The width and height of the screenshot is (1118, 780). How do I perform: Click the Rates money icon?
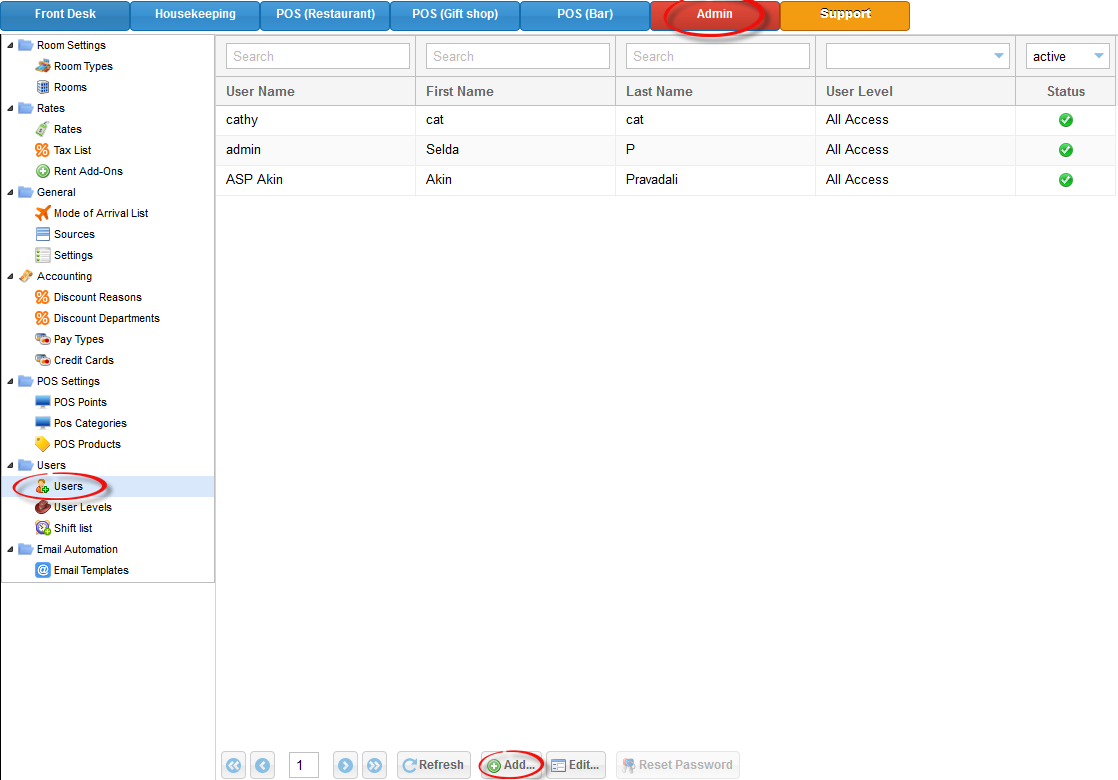tap(43, 129)
